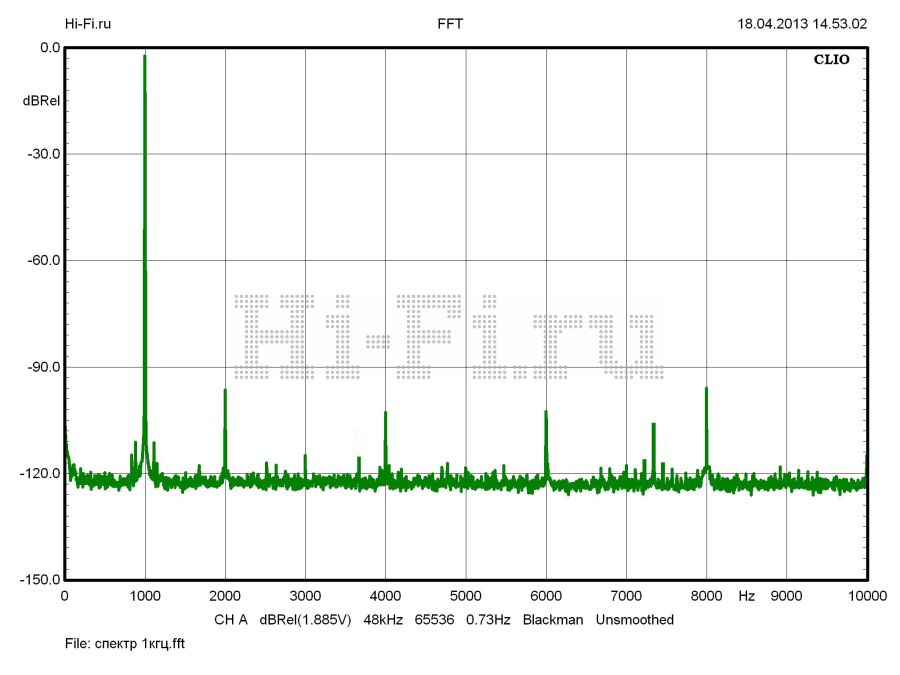Click the Blackman window label
This screenshot has width=900, height=675.
(552, 620)
